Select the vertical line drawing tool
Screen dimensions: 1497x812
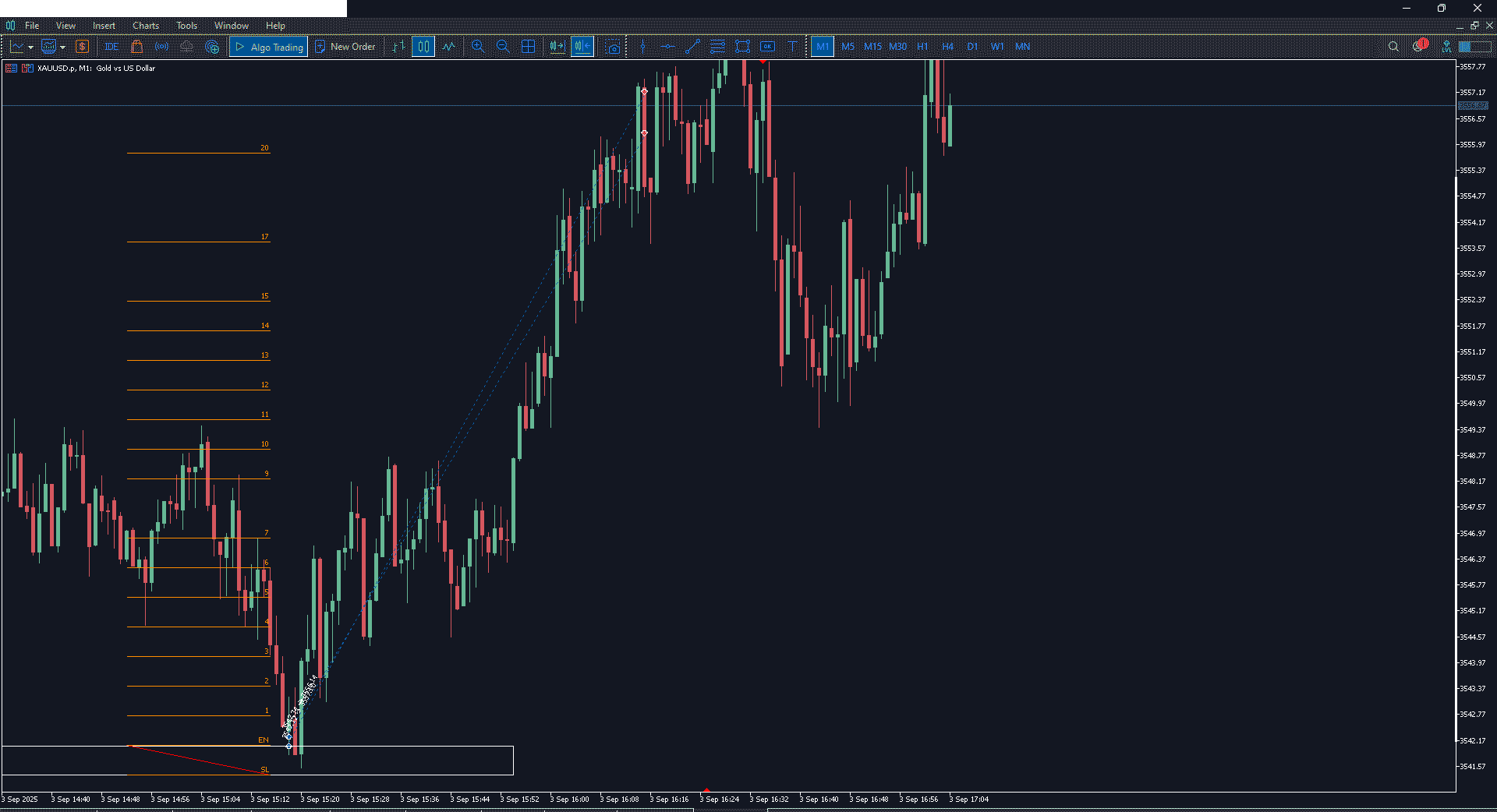pyautogui.click(x=642, y=47)
